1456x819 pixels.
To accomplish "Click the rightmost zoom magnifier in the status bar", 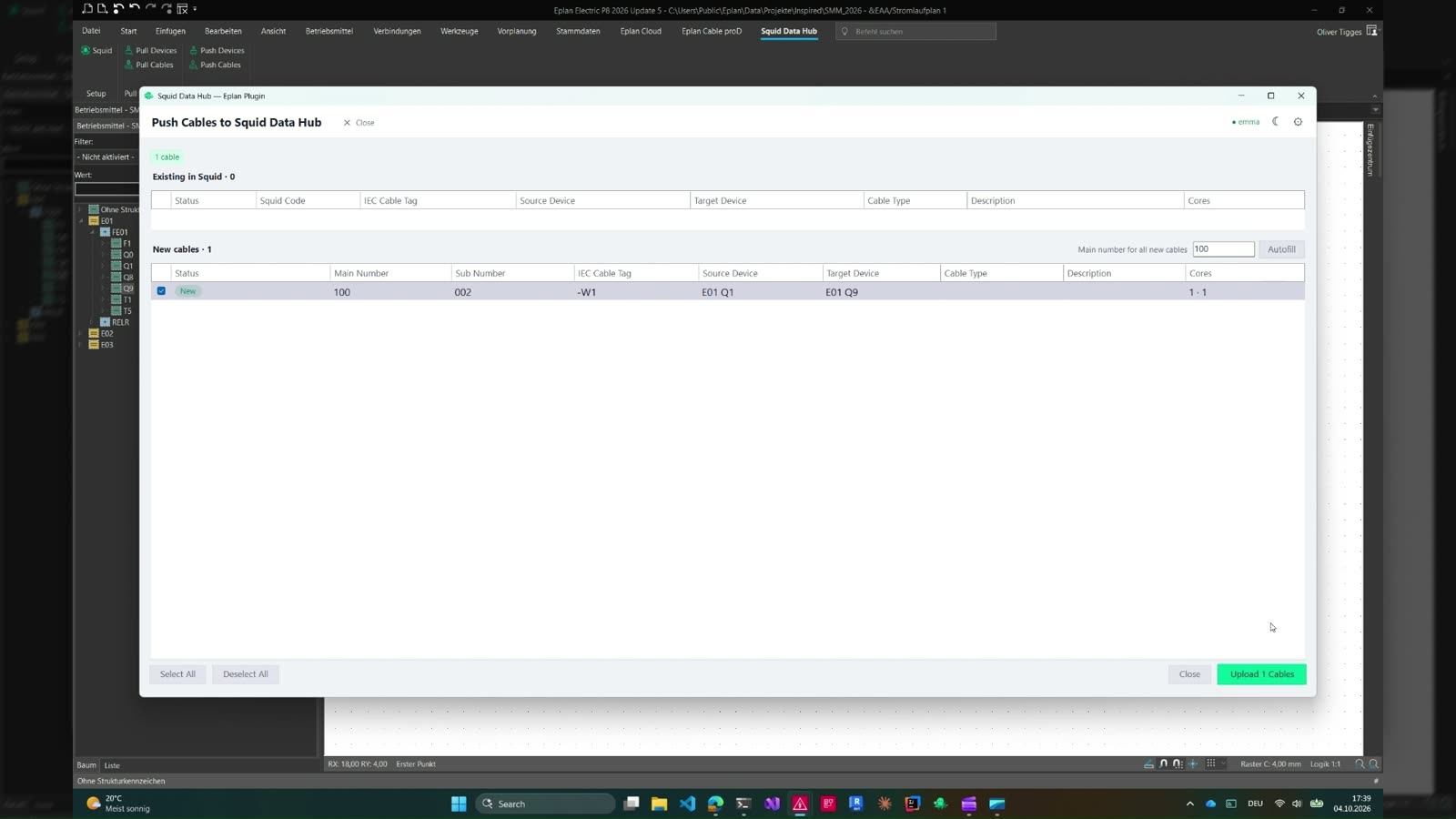I will (1374, 764).
